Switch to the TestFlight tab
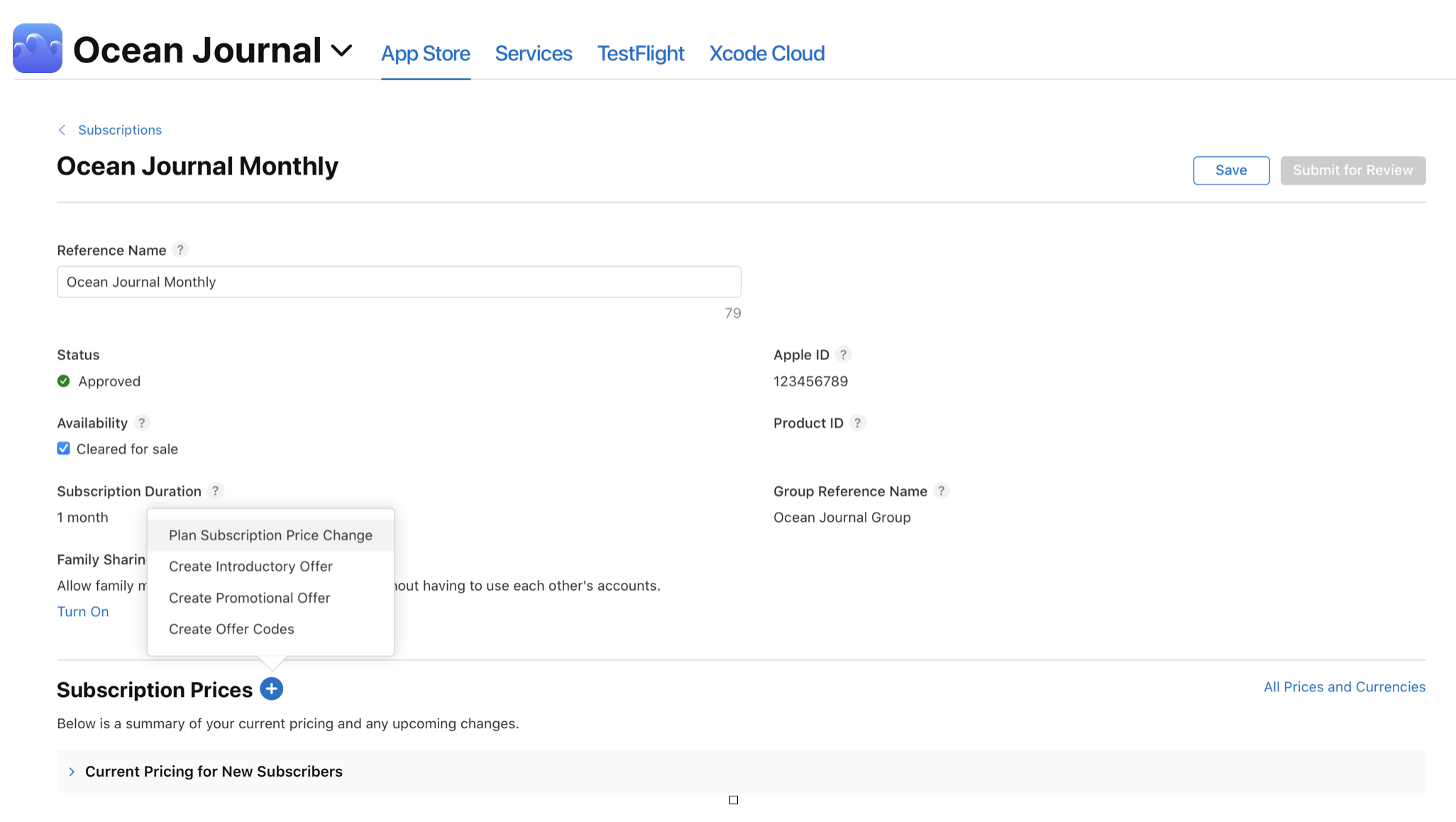Image resolution: width=1456 pixels, height=822 pixels. coord(640,53)
